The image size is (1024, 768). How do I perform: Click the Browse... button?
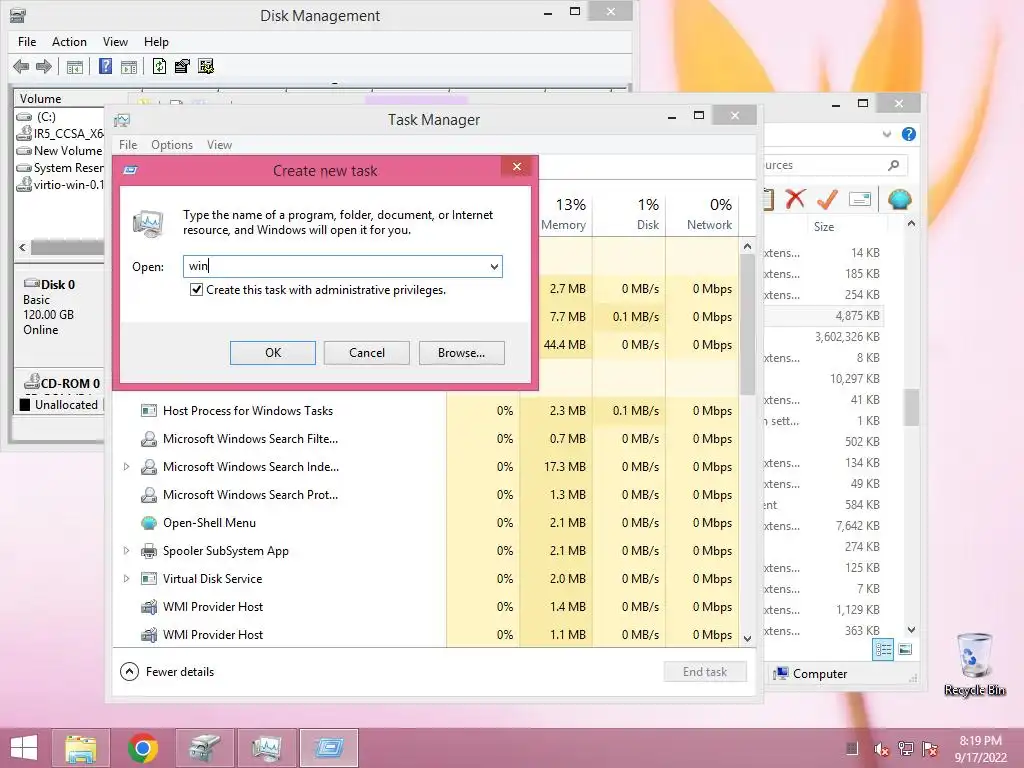(462, 353)
